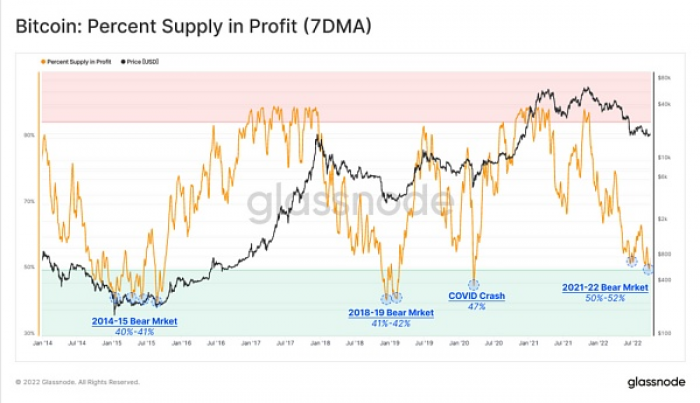
Task: Click the $10k right-axis price label
Action: [662, 157]
